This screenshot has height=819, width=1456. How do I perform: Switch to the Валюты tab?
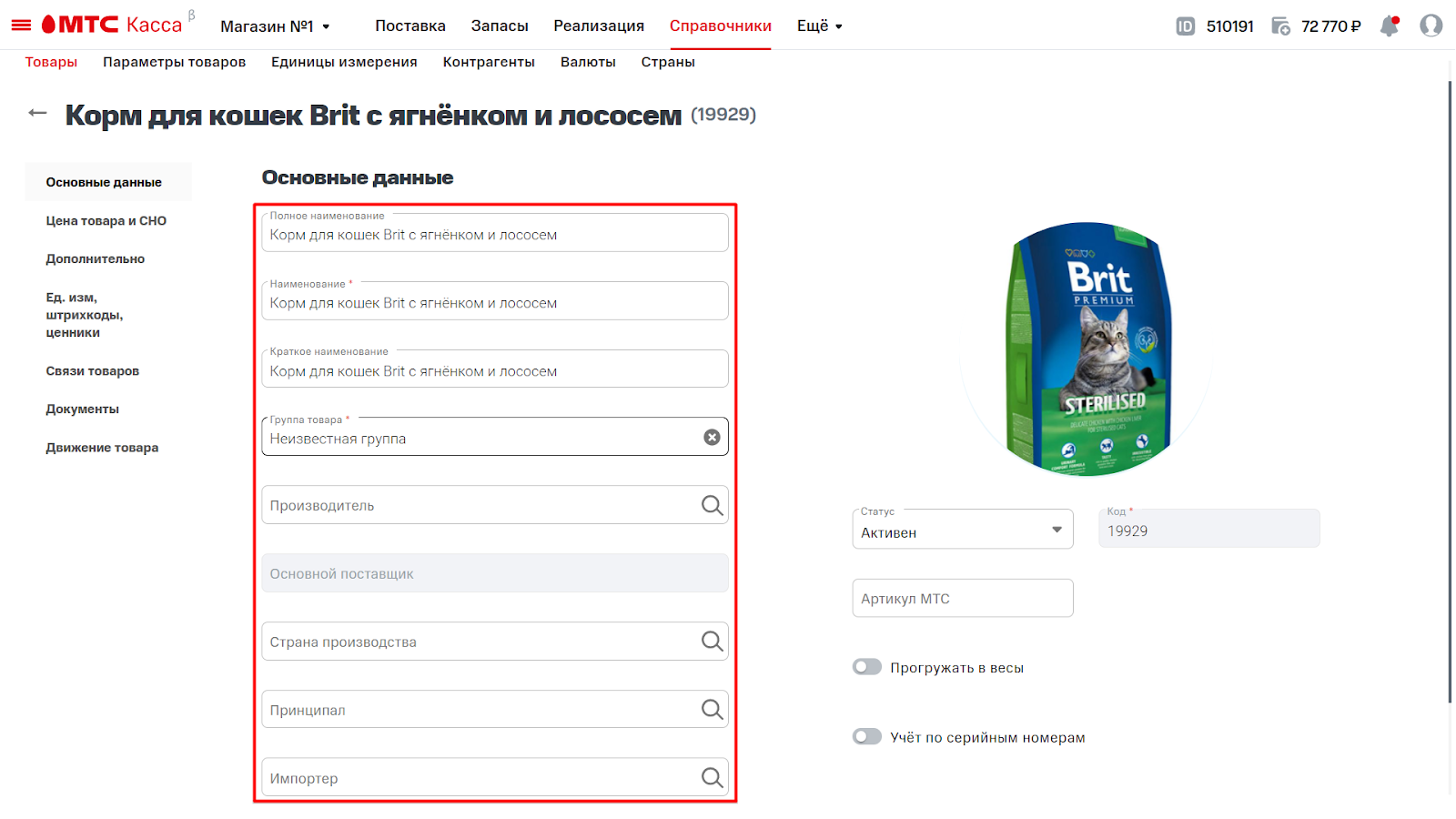click(588, 62)
